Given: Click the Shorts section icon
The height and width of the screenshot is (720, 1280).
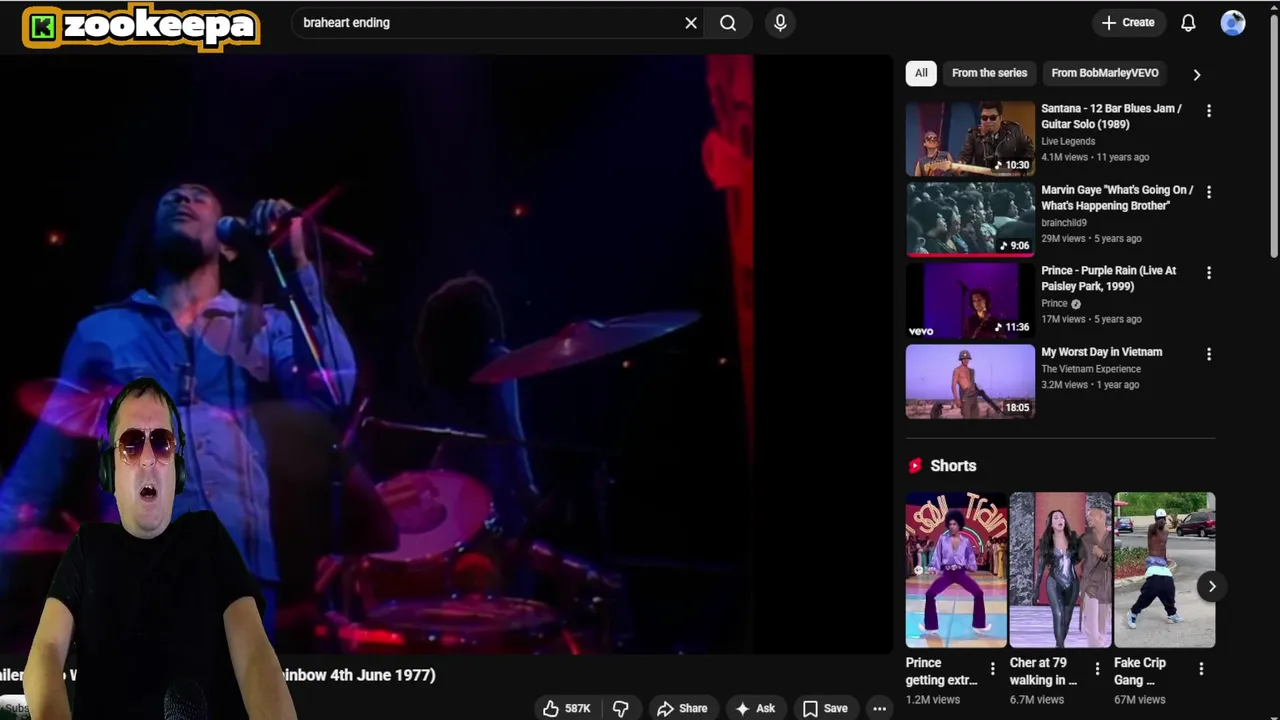Looking at the screenshot, I should [914, 466].
